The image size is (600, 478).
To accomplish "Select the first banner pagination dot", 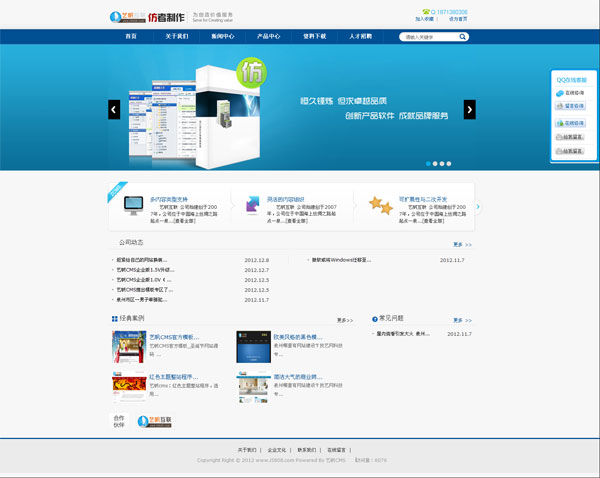I will 429,163.
